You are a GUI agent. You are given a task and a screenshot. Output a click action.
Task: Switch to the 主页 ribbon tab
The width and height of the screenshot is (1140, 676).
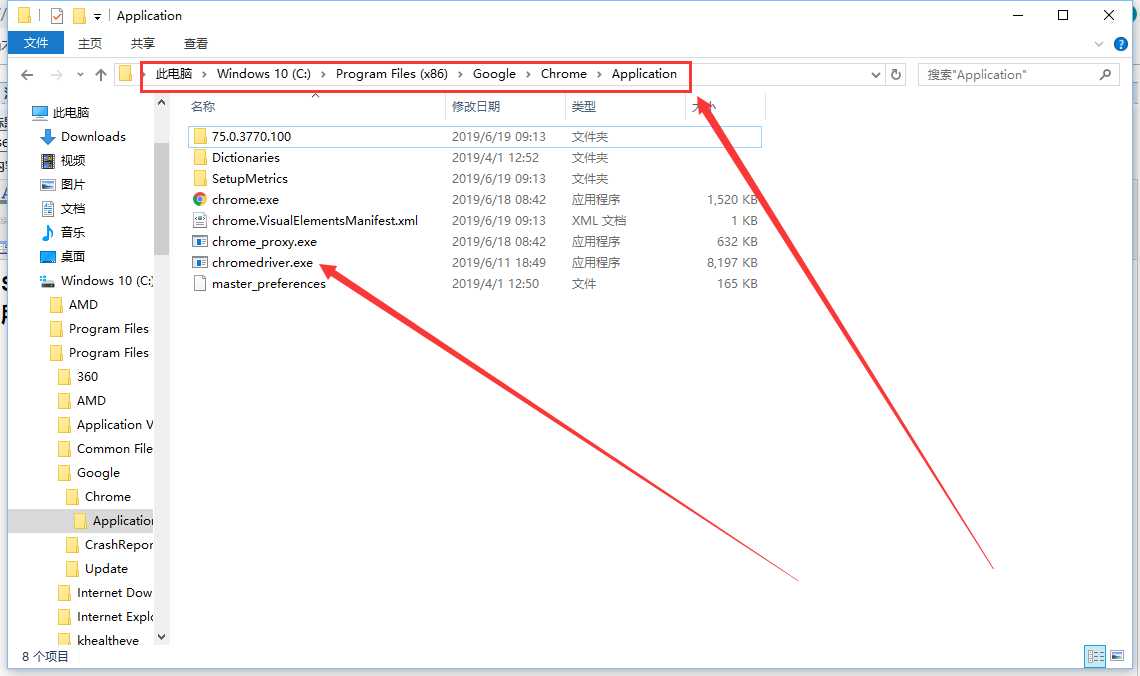(x=89, y=44)
